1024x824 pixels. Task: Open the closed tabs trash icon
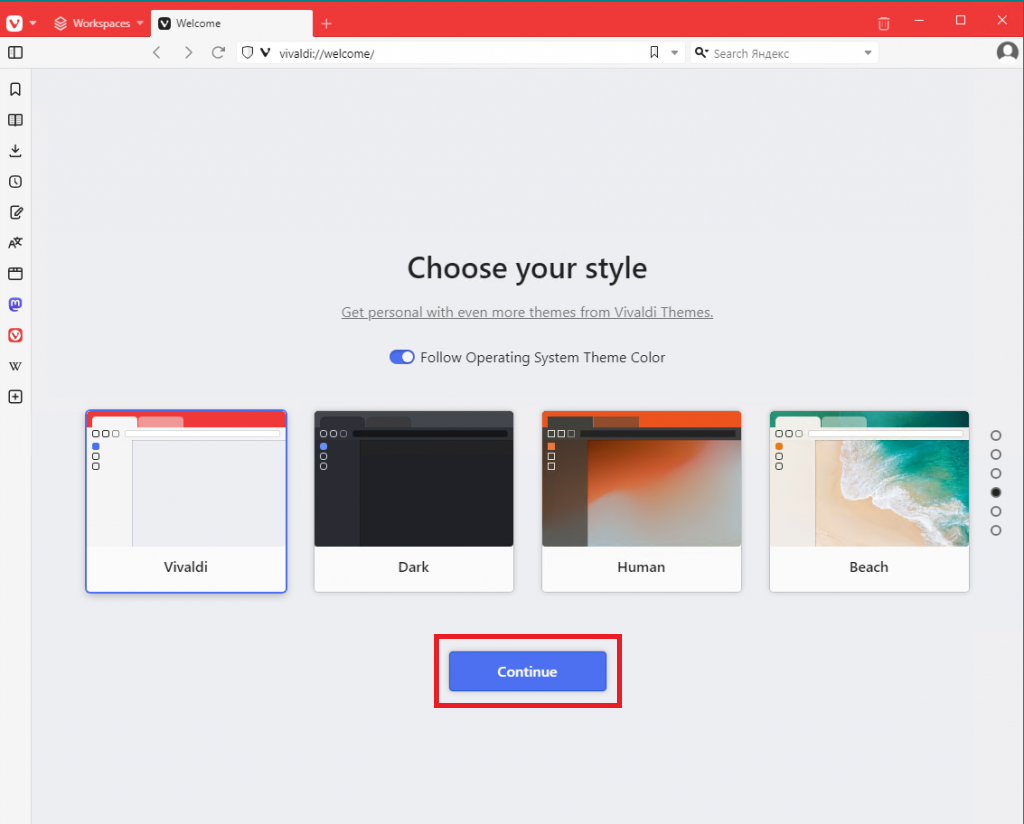coord(884,24)
